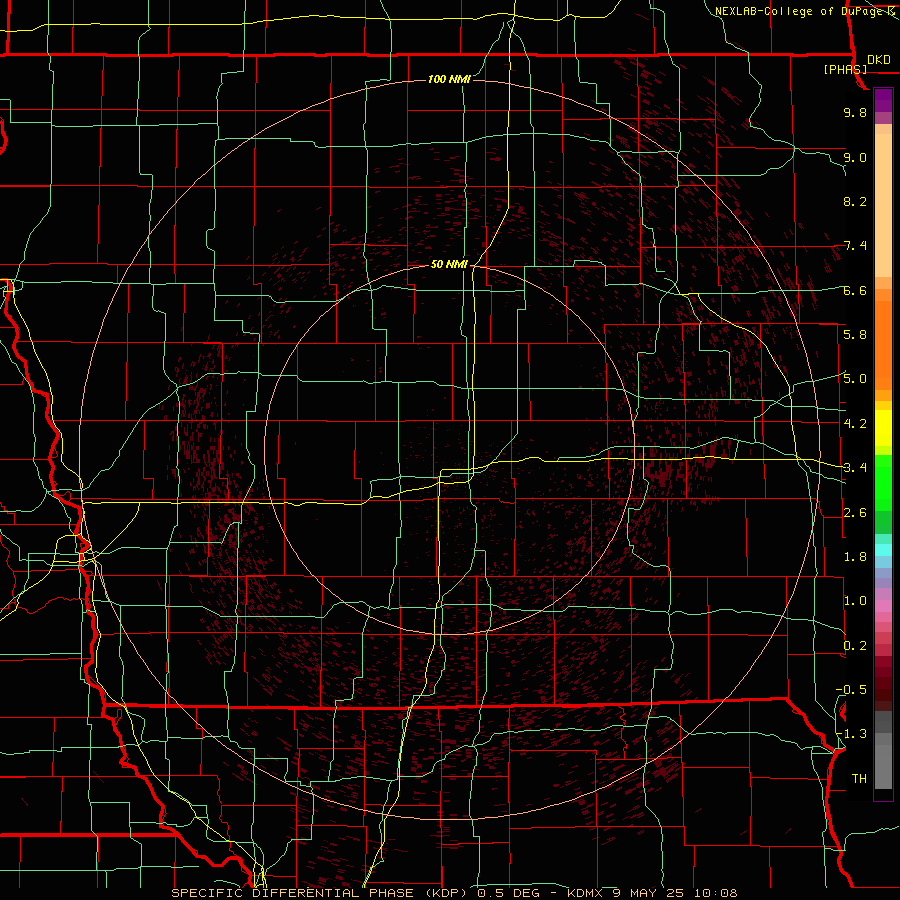The width and height of the screenshot is (900, 900).
Task: Click the 6.6 value on color scale
Action: [x=855, y=290]
